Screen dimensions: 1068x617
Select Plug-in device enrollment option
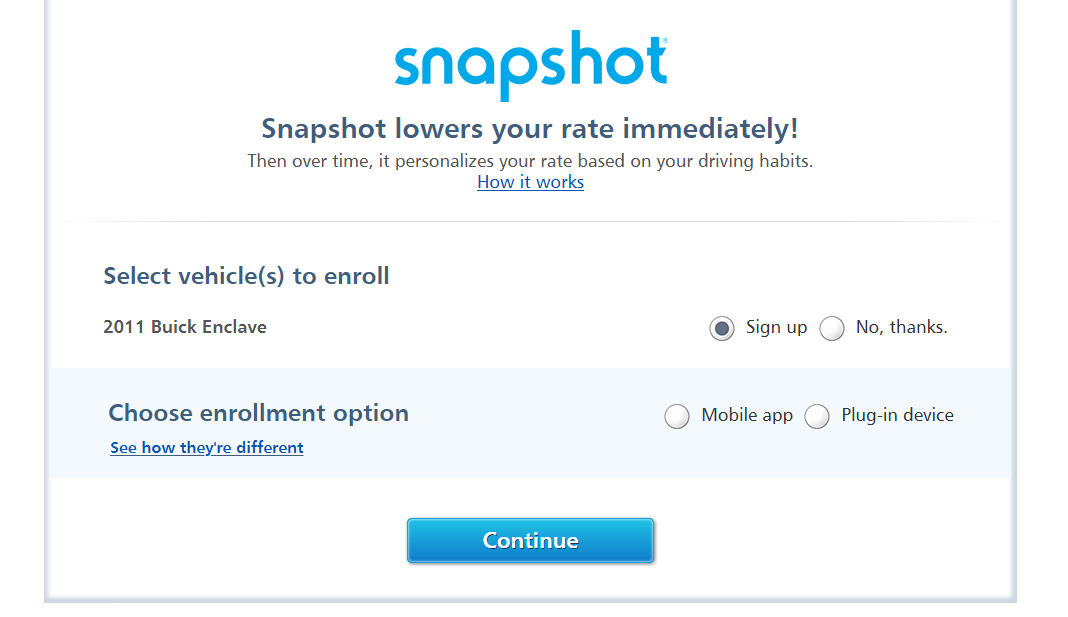[817, 416]
